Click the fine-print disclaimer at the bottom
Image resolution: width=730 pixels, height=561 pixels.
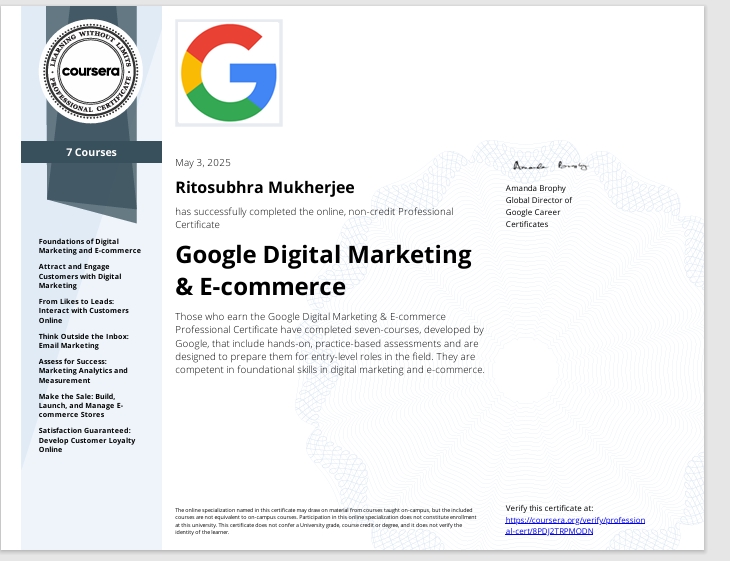click(x=326, y=521)
